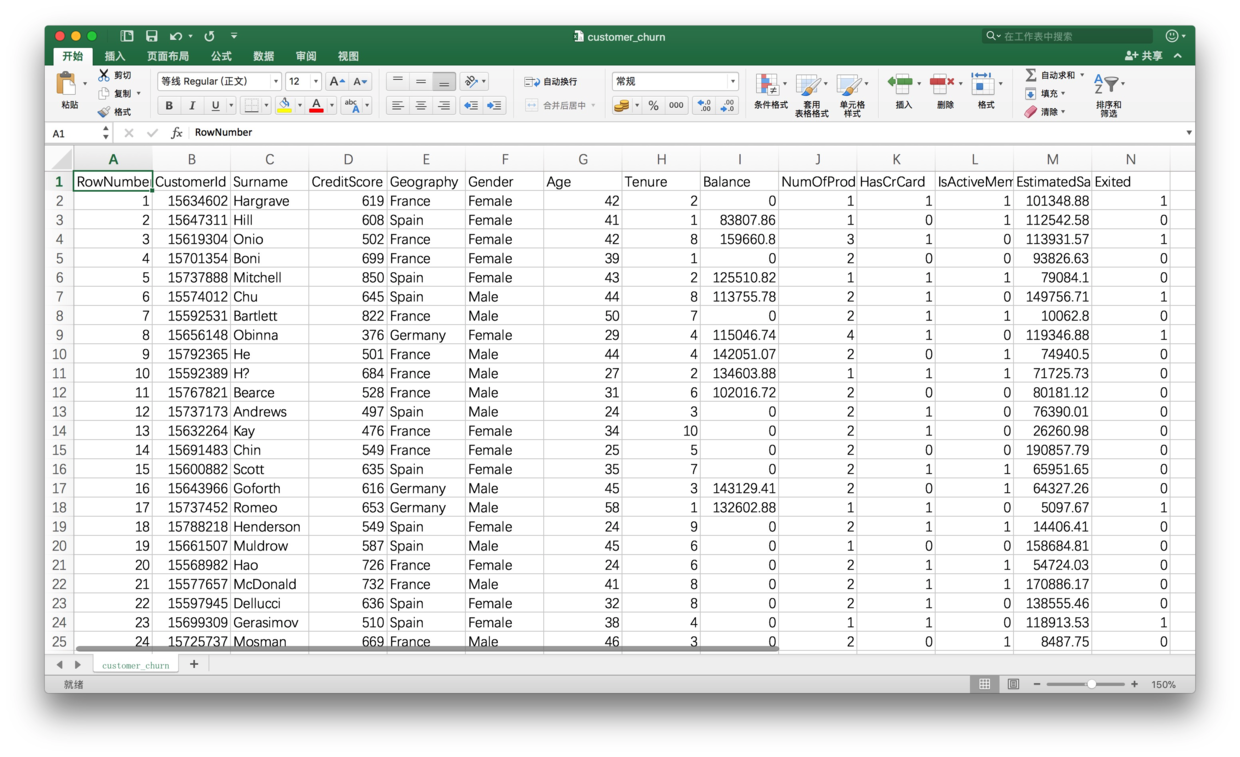Image resolution: width=1240 pixels, height=757 pixels.
Task: Click the percent style icon
Action: point(653,106)
